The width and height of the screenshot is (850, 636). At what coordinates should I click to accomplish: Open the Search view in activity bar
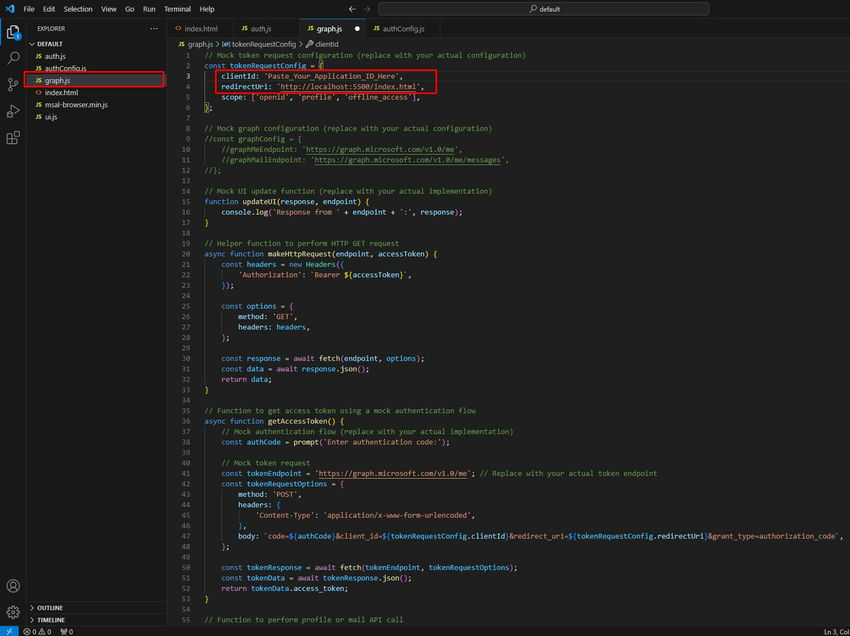tap(13, 59)
